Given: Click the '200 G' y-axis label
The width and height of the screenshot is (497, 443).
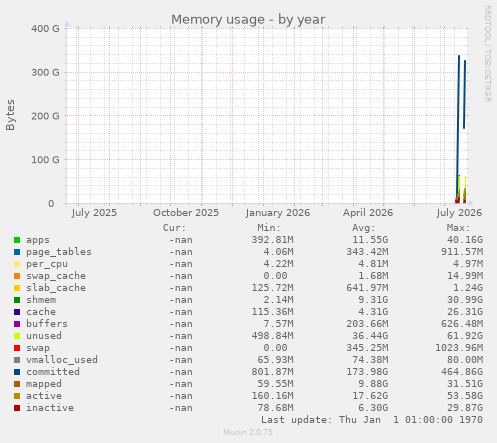Looking at the screenshot, I should click(x=45, y=116).
